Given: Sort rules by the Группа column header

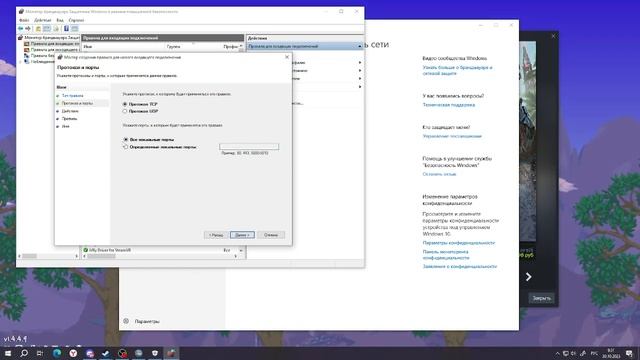Looking at the screenshot, I should pyautogui.click(x=173, y=47).
